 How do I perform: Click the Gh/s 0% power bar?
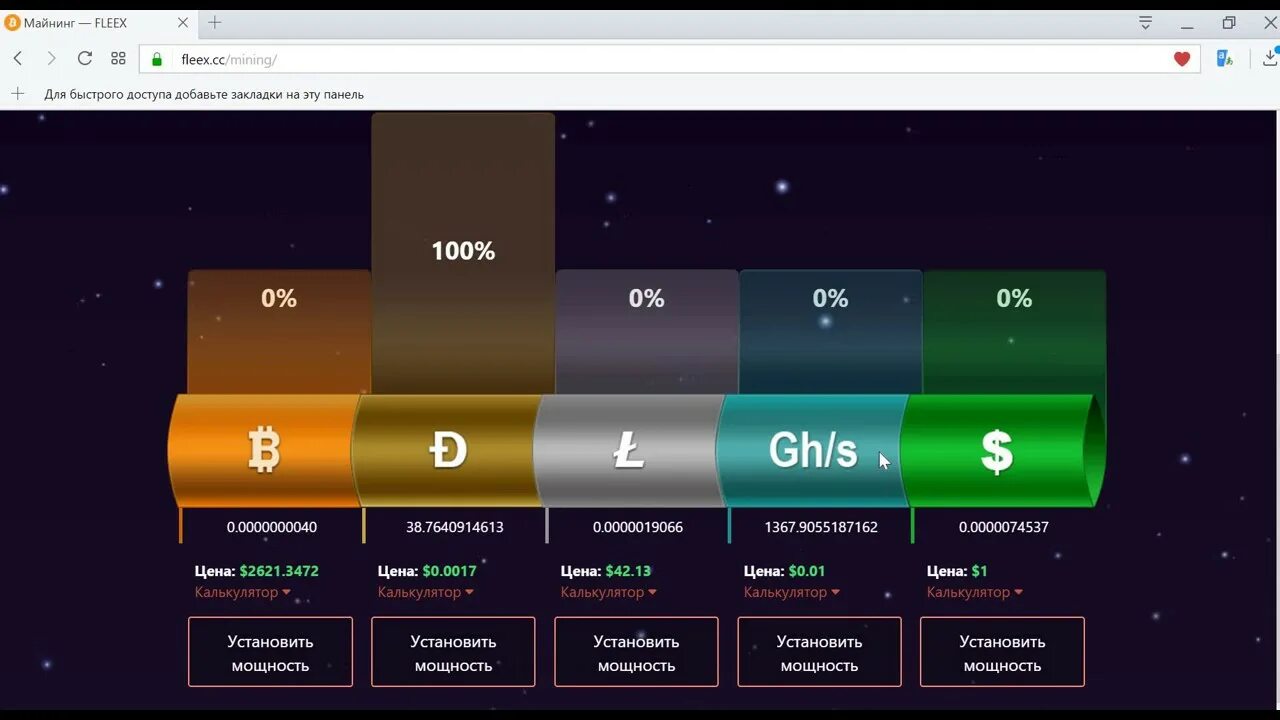(830, 332)
